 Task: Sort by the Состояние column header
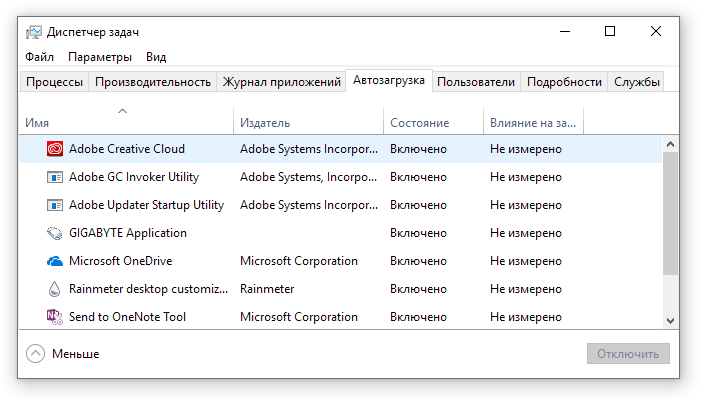433,121
